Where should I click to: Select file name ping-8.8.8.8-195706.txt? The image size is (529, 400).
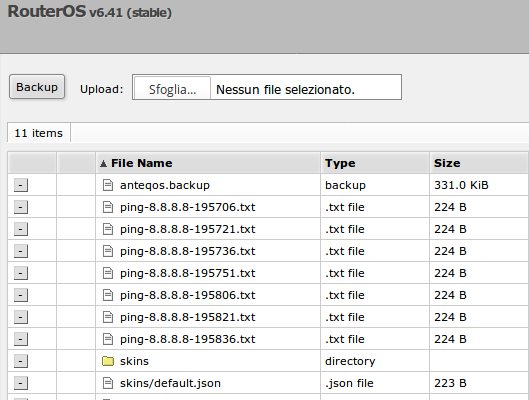(x=188, y=207)
